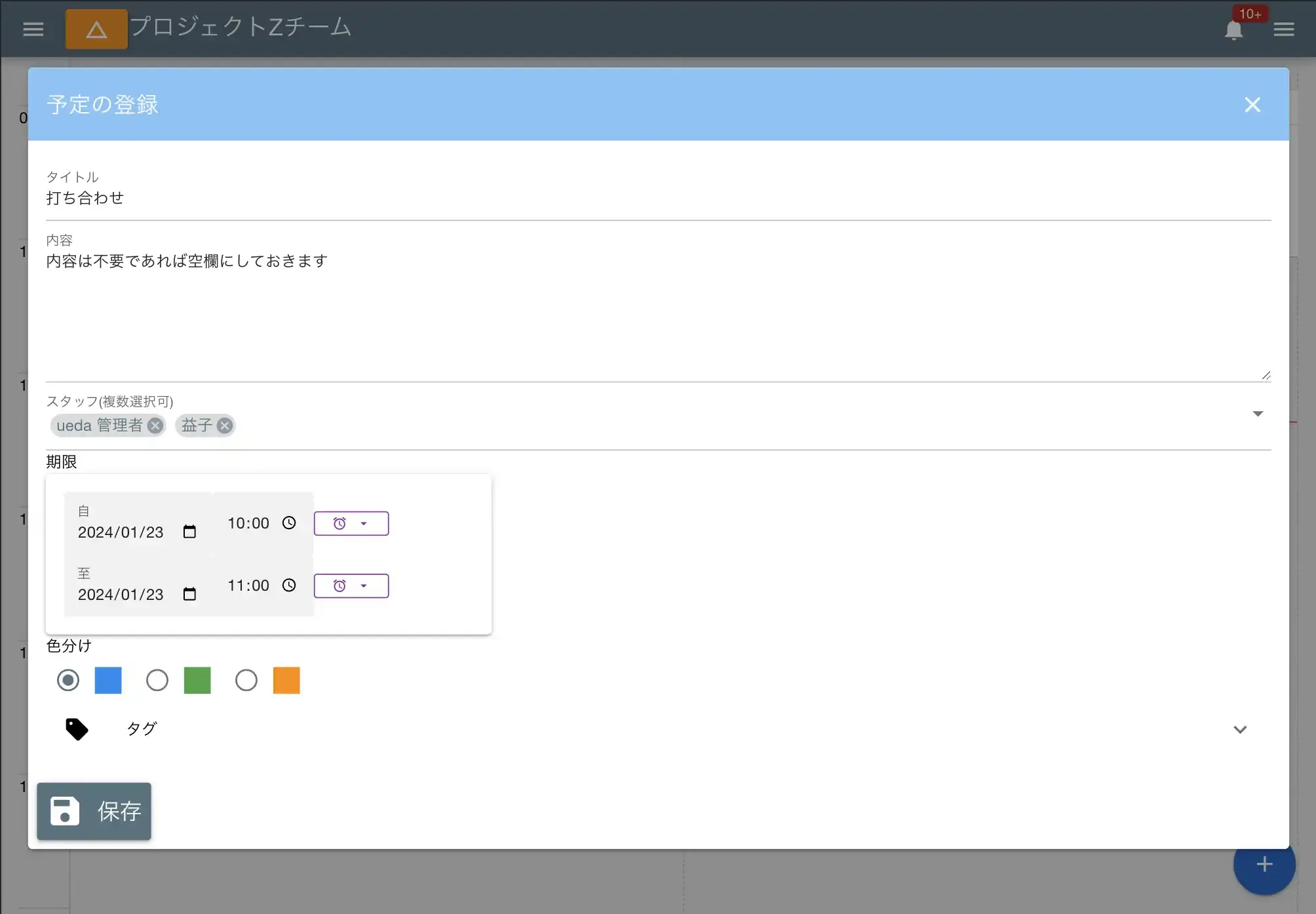Open the left navigation hamburger menu
The height and width of the screenshot is (914, 1316).
point(33,28)
